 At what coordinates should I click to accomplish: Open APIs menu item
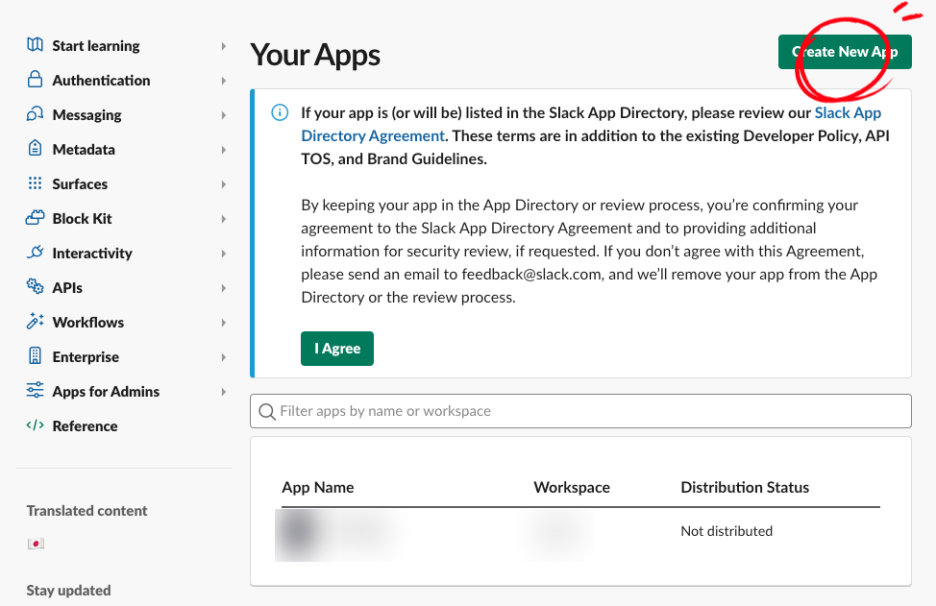click(x=67, y=288)
